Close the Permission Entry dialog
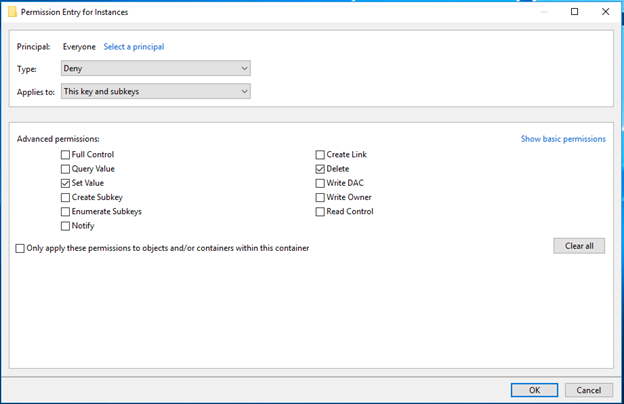 click(x=605, y=12)
